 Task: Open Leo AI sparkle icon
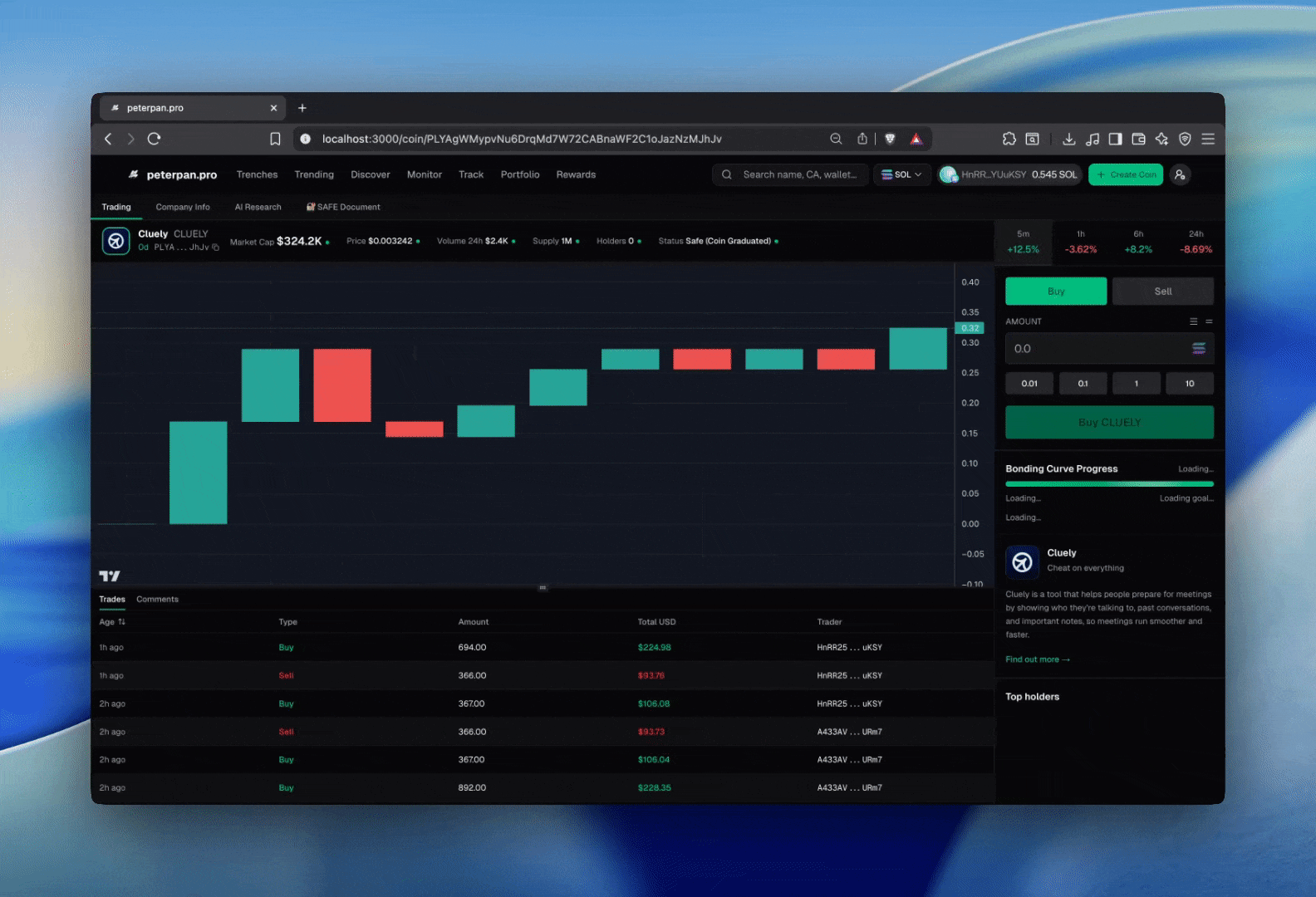pyautogui.click(x=1161, y=139)
